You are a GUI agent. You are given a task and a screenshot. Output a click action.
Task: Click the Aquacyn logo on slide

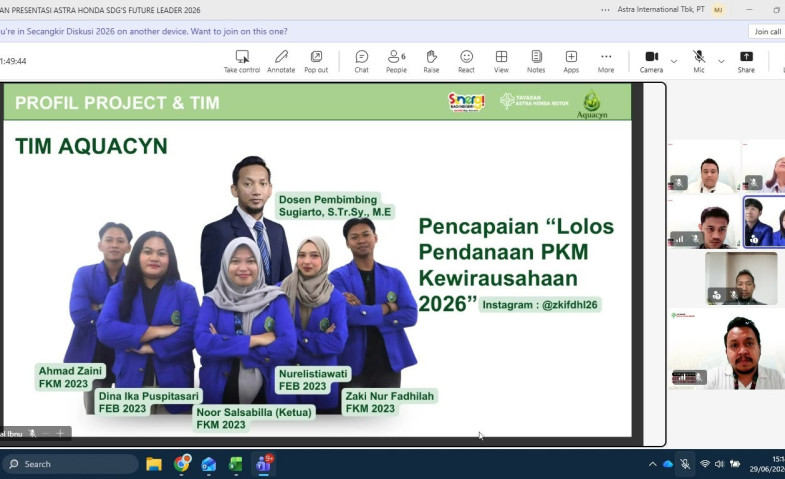(x=592, y=105)
